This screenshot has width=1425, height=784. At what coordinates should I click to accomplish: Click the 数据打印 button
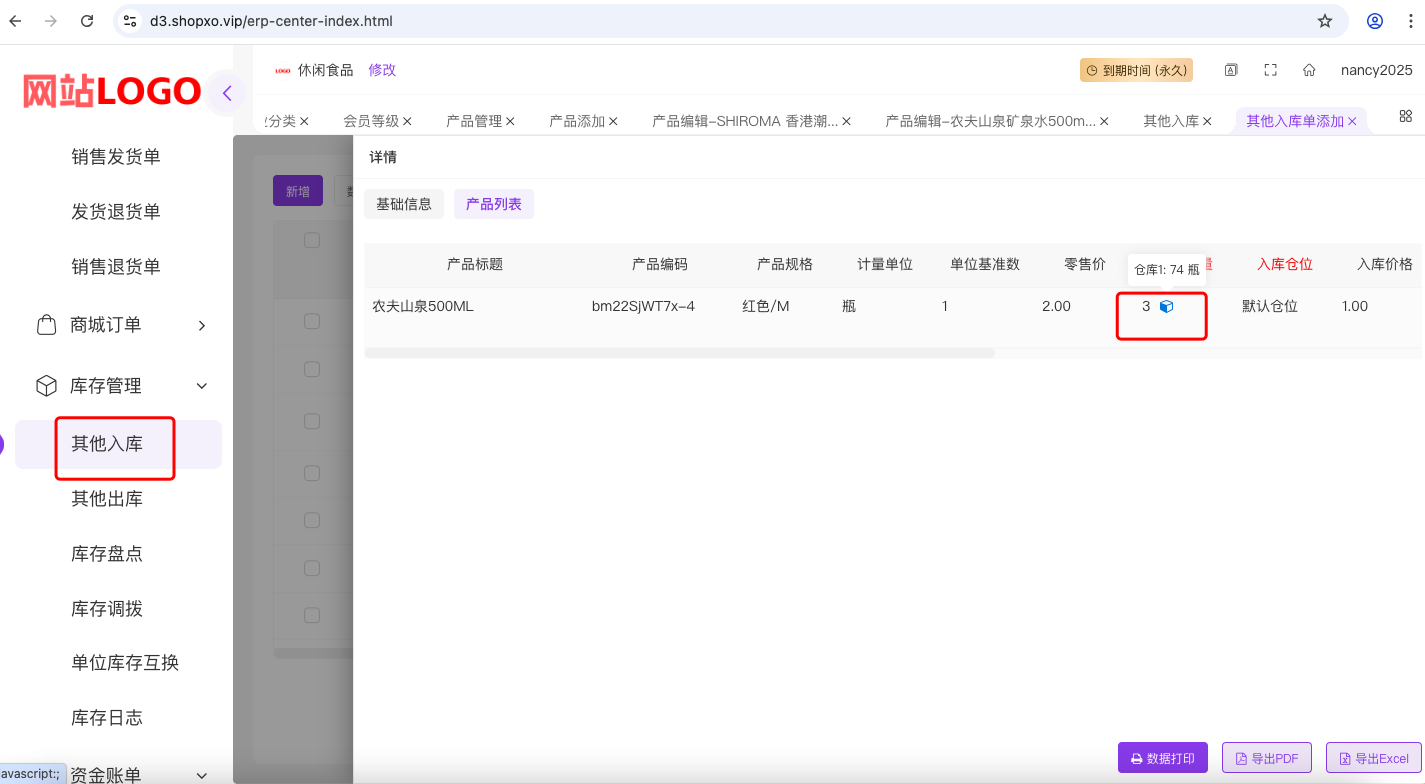(x=1162, y=758)
